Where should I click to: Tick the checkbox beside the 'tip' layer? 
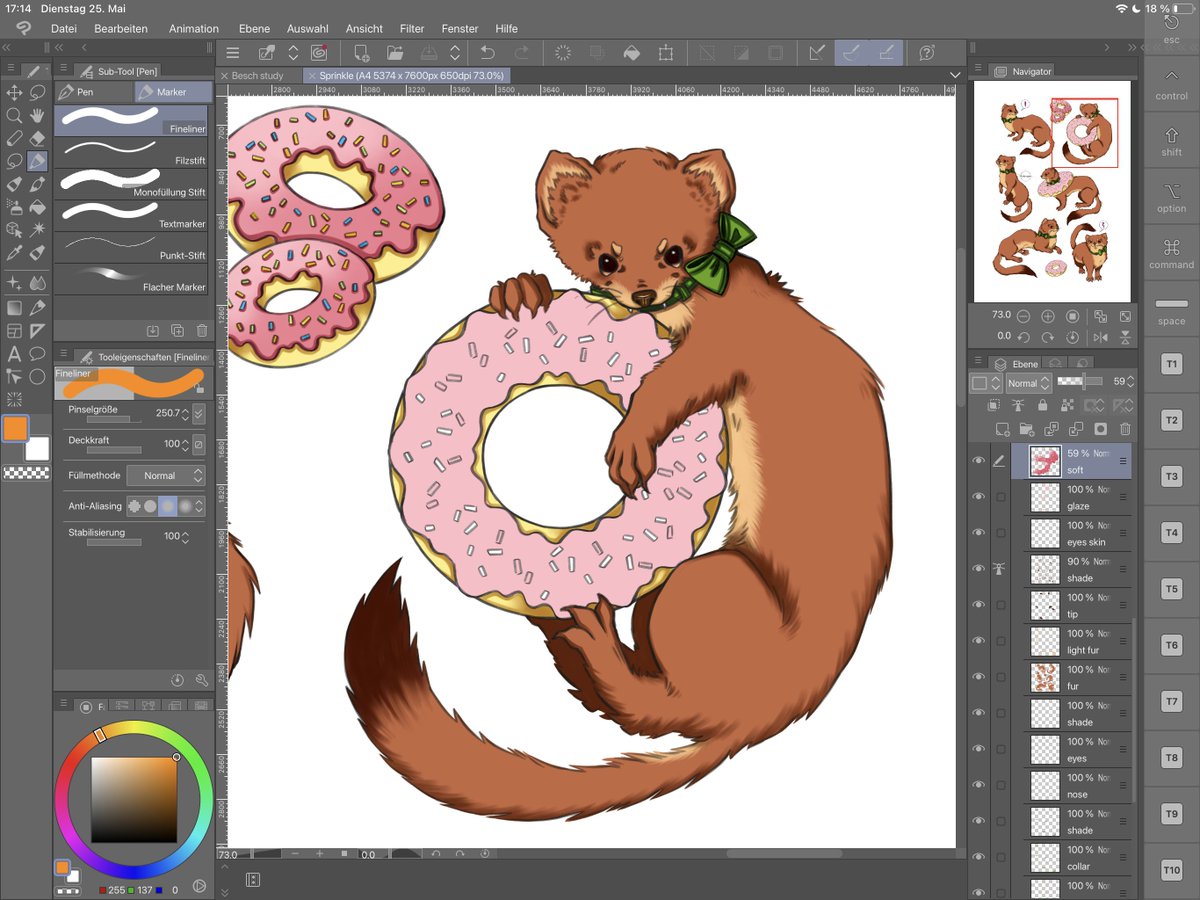click(x=1001, y=605)
